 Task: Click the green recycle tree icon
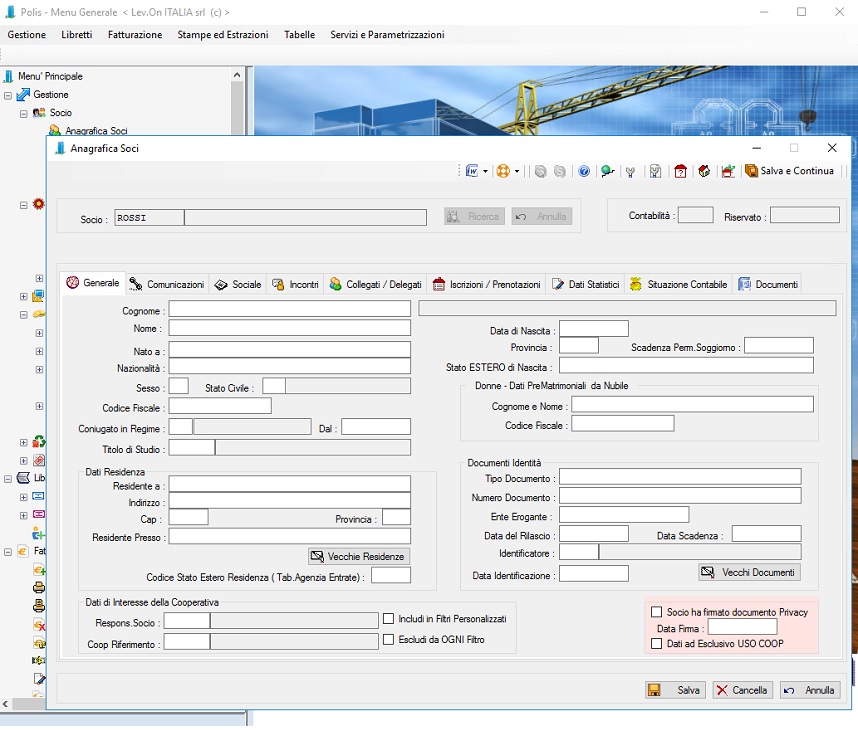click(x=39, y=442)
